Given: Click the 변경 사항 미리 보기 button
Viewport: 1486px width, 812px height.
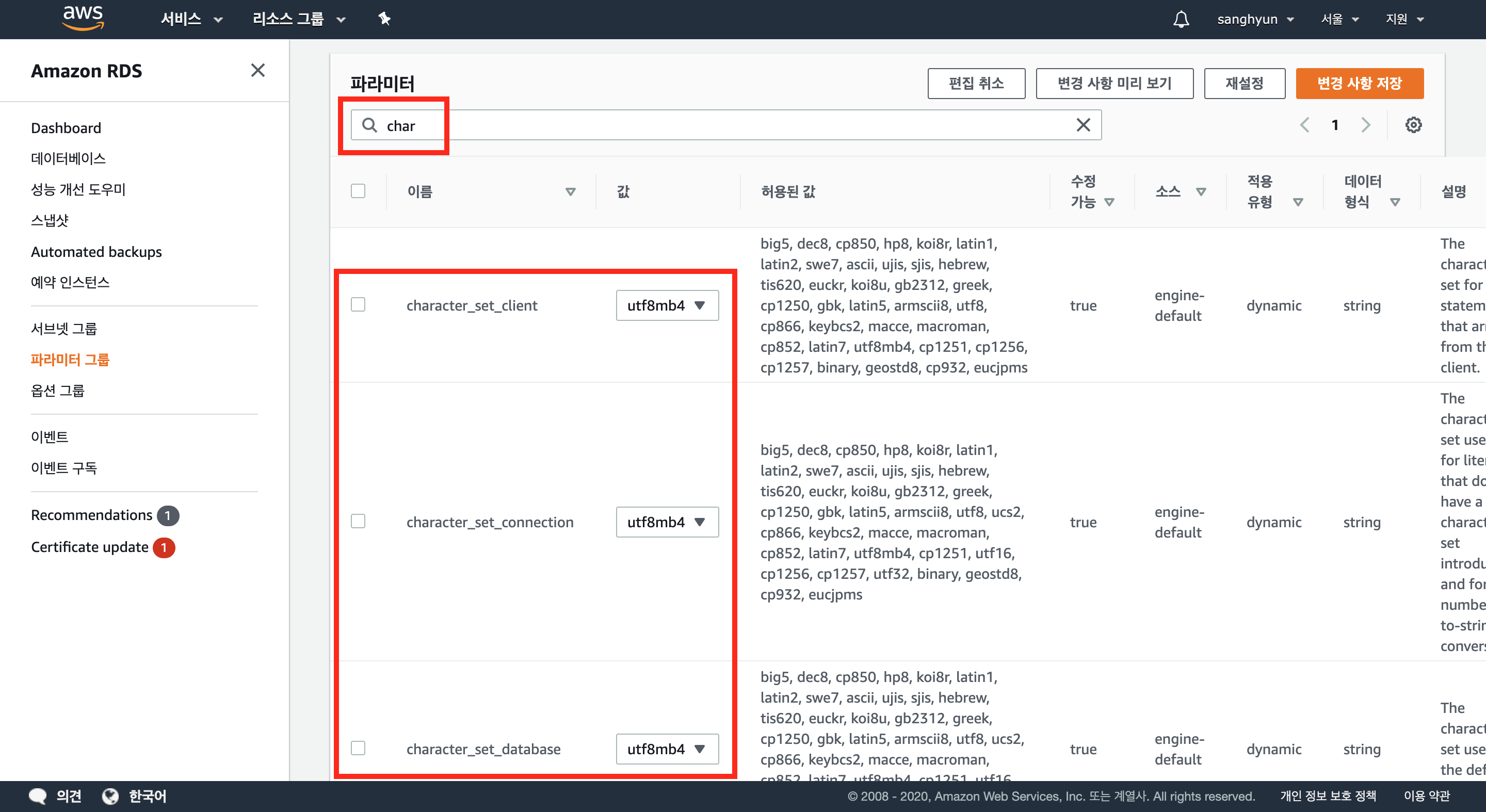Looking at the screenshot, I should point(1114,83).
